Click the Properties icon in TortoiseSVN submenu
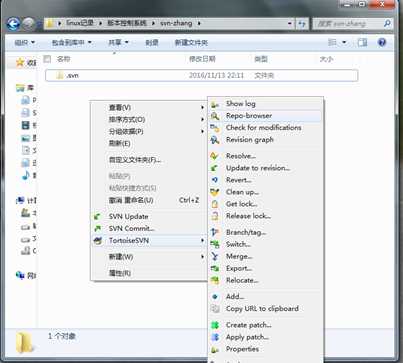This screenshot has height=363, width=403. pos(215,349)
